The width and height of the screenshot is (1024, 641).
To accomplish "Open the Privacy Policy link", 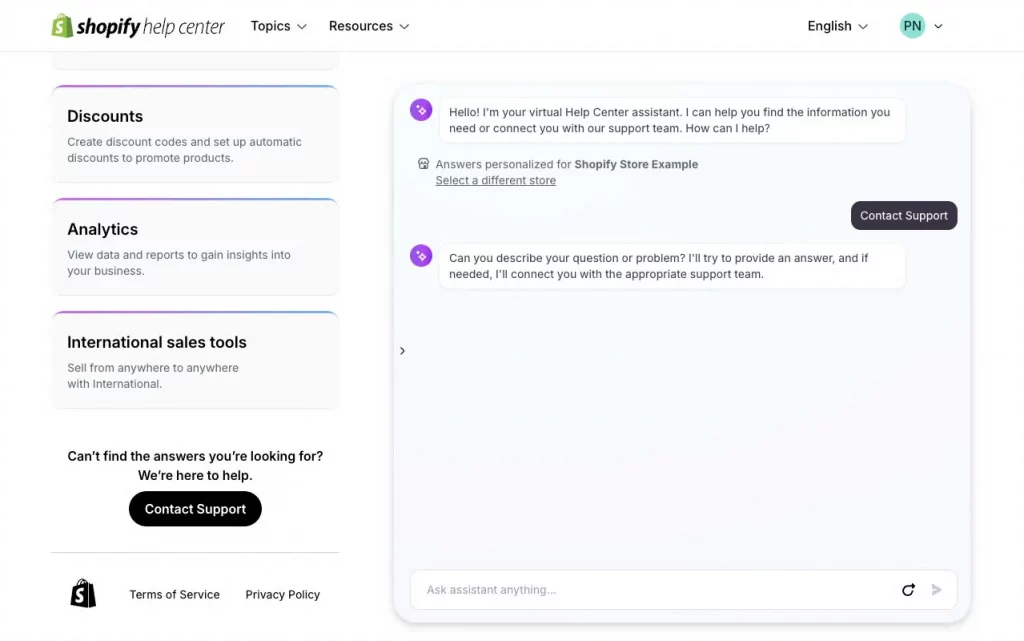I will (x=283, y=595).
